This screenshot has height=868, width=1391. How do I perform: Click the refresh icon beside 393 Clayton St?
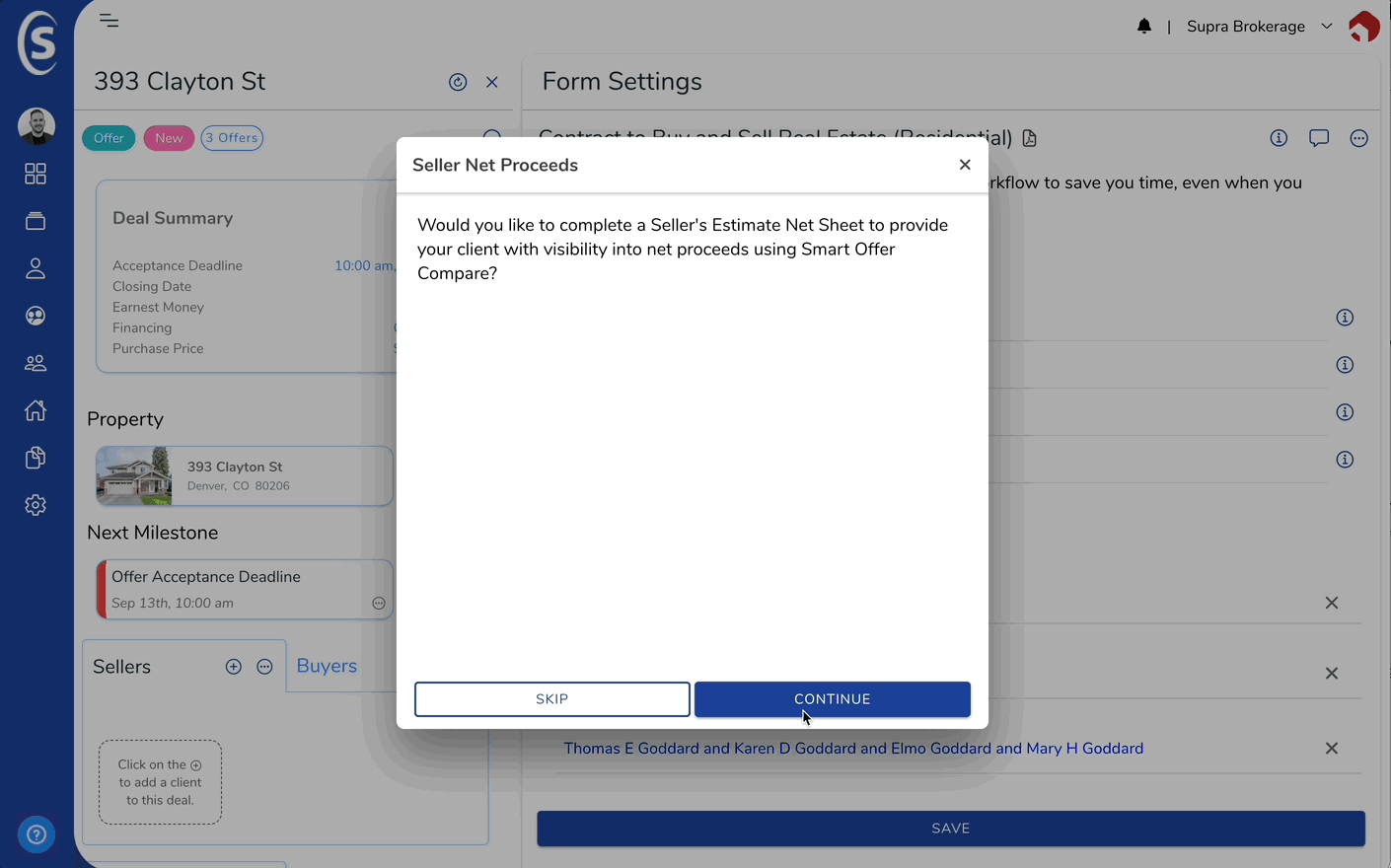point(458,82)
